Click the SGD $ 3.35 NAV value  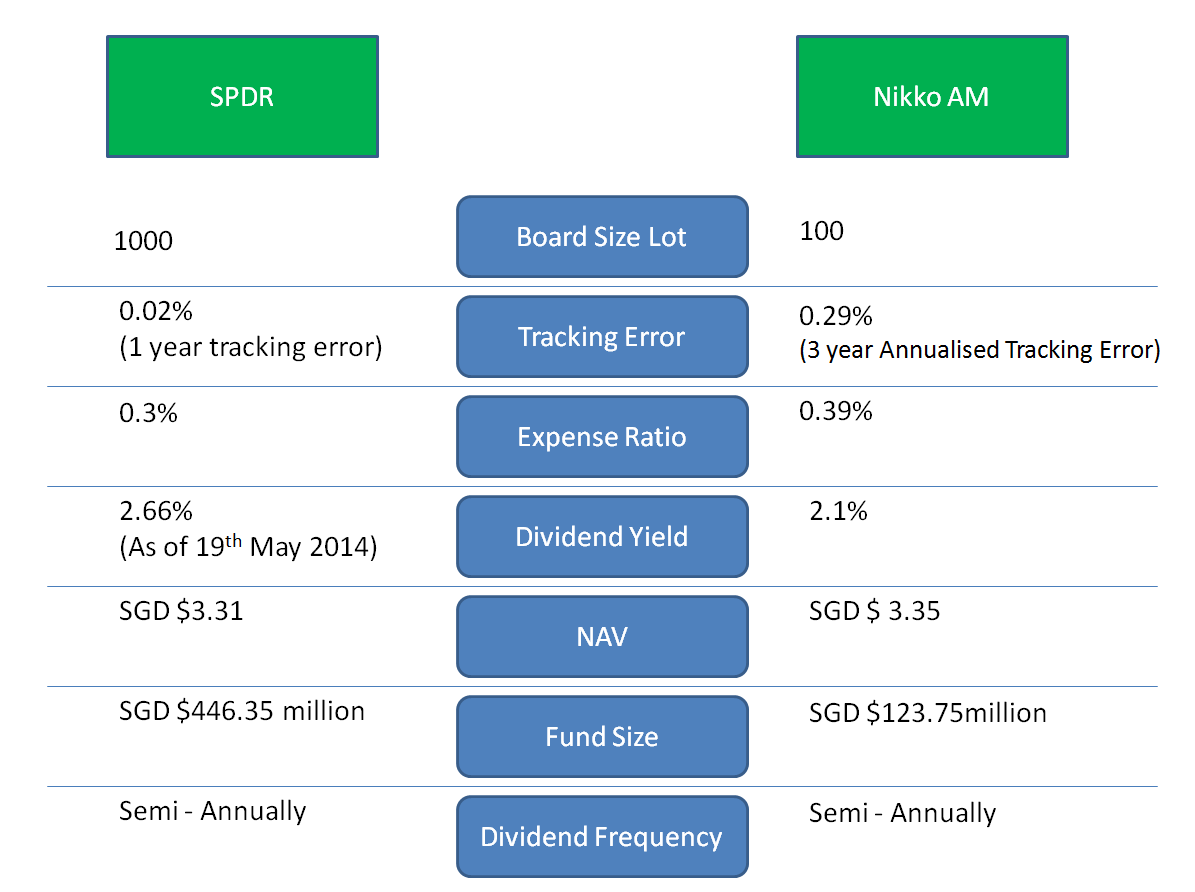click(x=875, y=611)
